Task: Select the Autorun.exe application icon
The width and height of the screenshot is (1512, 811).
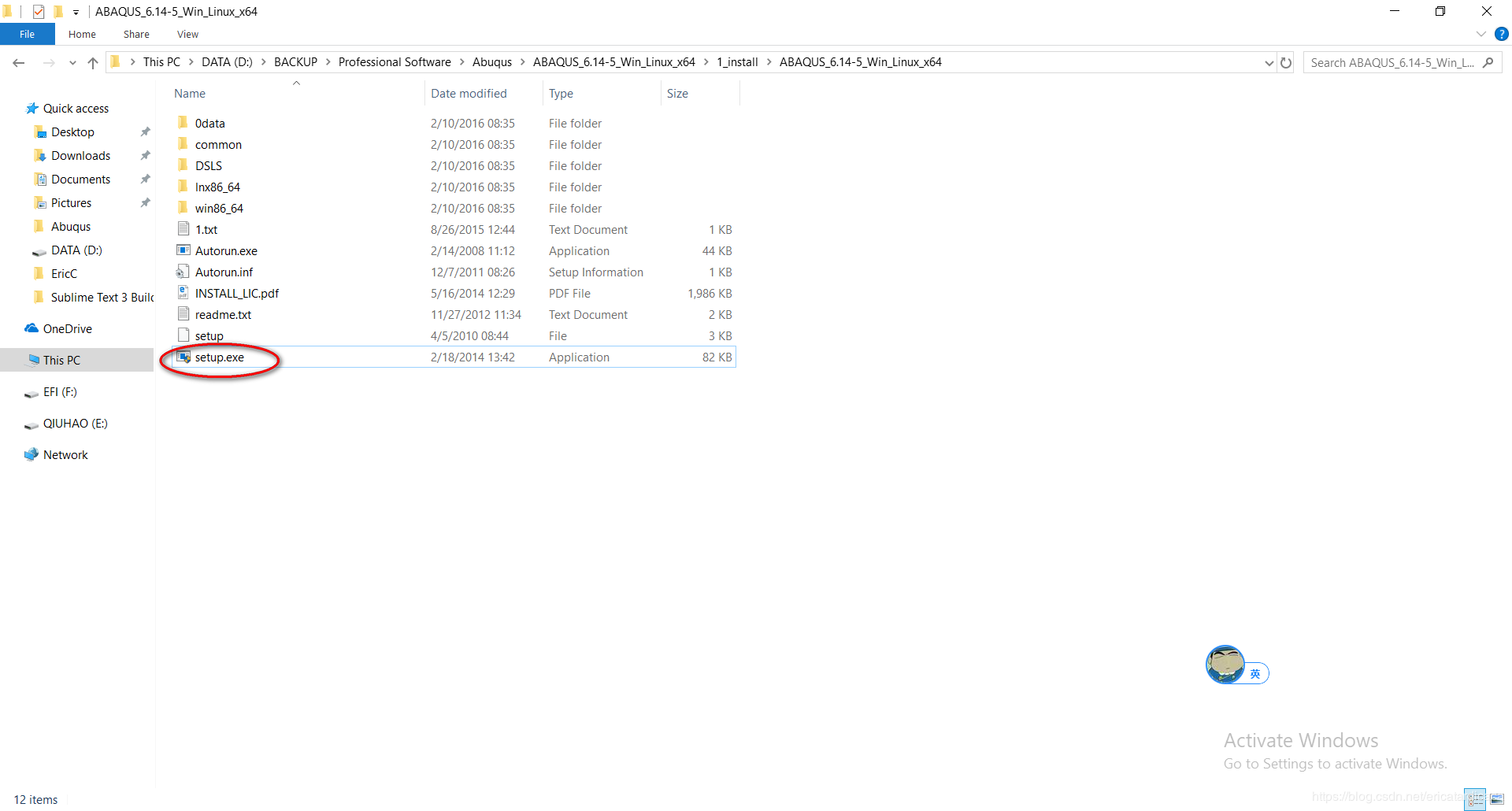Action: pos(183,250)
